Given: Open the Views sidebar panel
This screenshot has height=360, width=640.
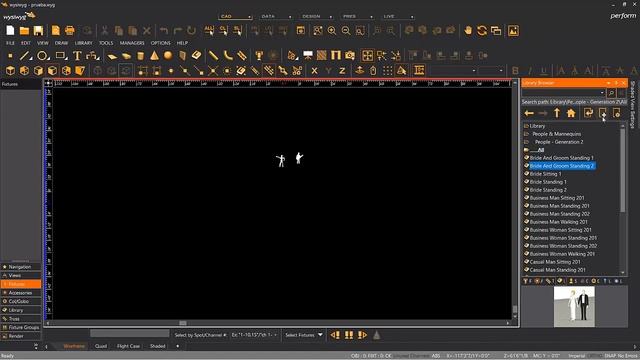Looking at the screenshot, I should [x=21, y=276].
